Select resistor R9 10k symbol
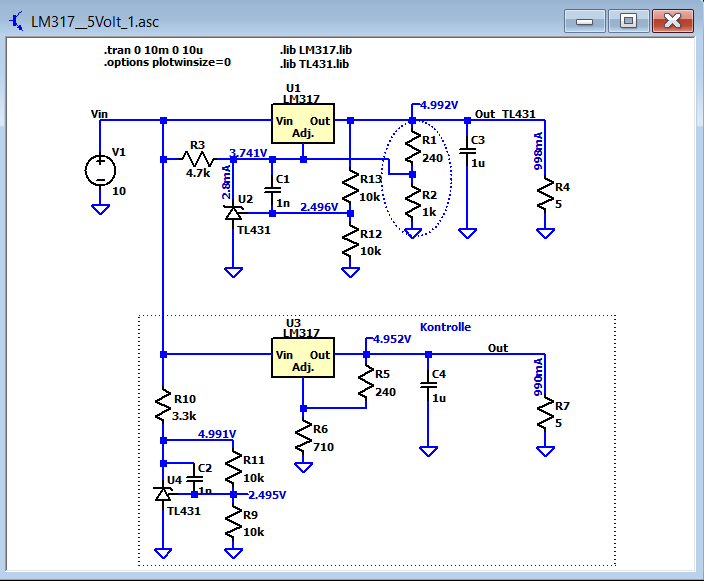The image size is (704, 581). click(233, 523)
